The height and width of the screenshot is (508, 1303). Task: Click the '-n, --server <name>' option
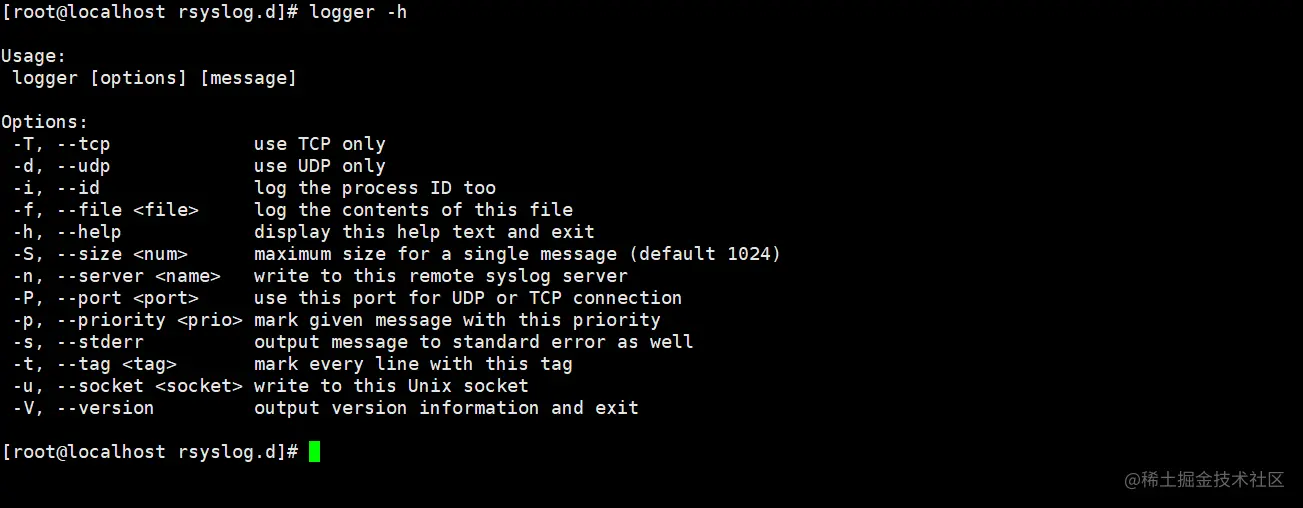pyautogui.click(x=117, y=276)
